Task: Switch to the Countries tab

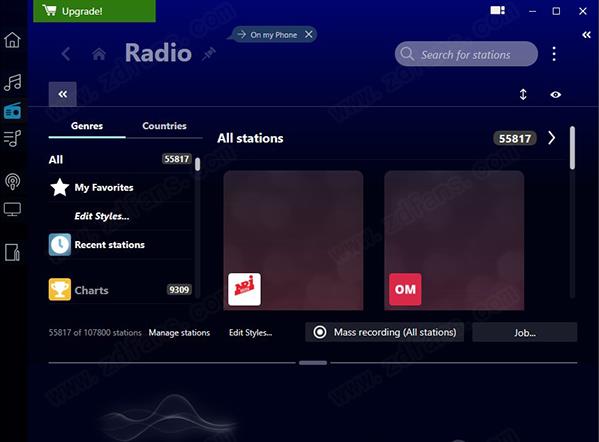Action: click(164, 126)
